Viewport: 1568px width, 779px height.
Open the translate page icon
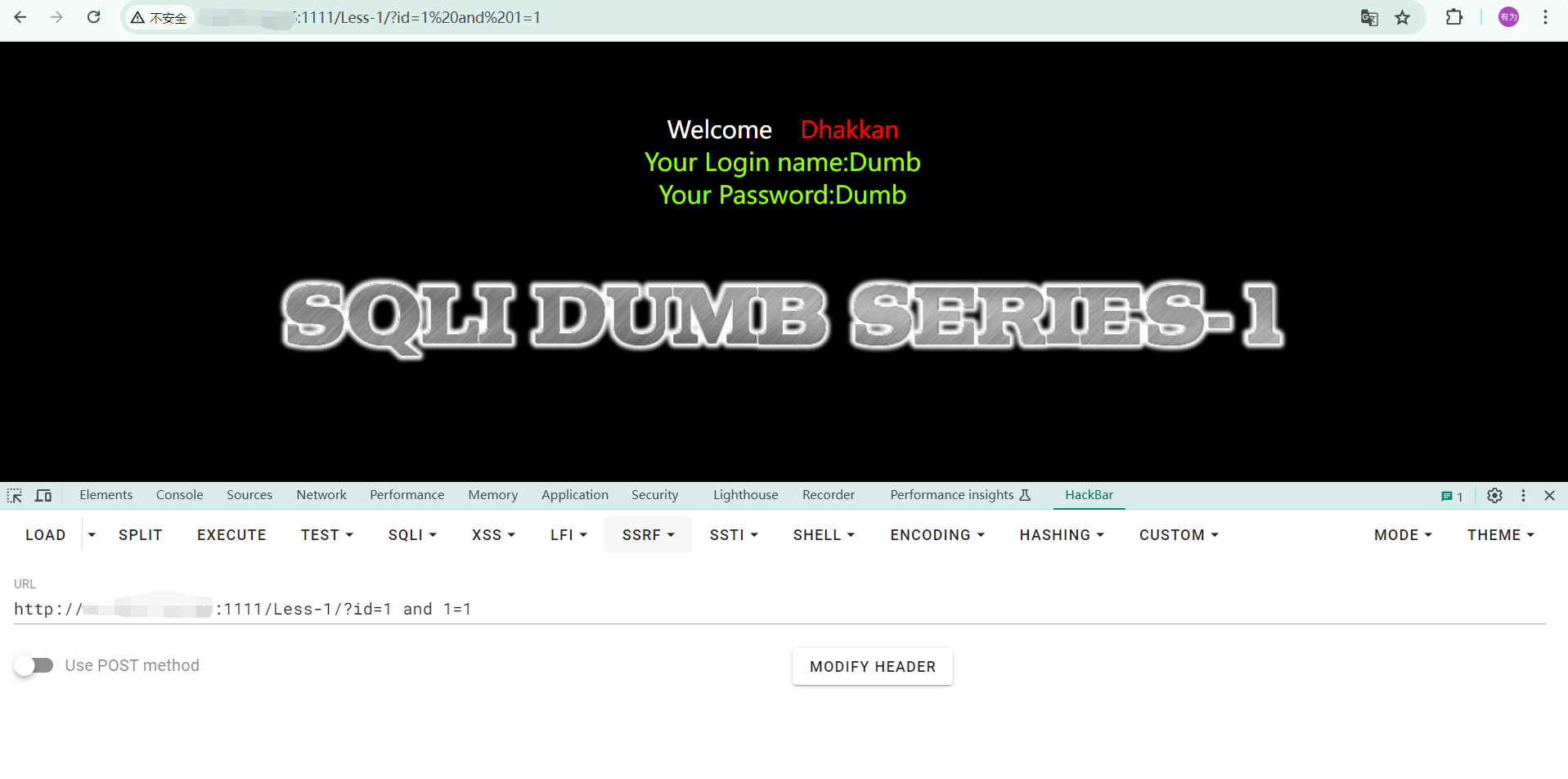(x=1369, y=17)
